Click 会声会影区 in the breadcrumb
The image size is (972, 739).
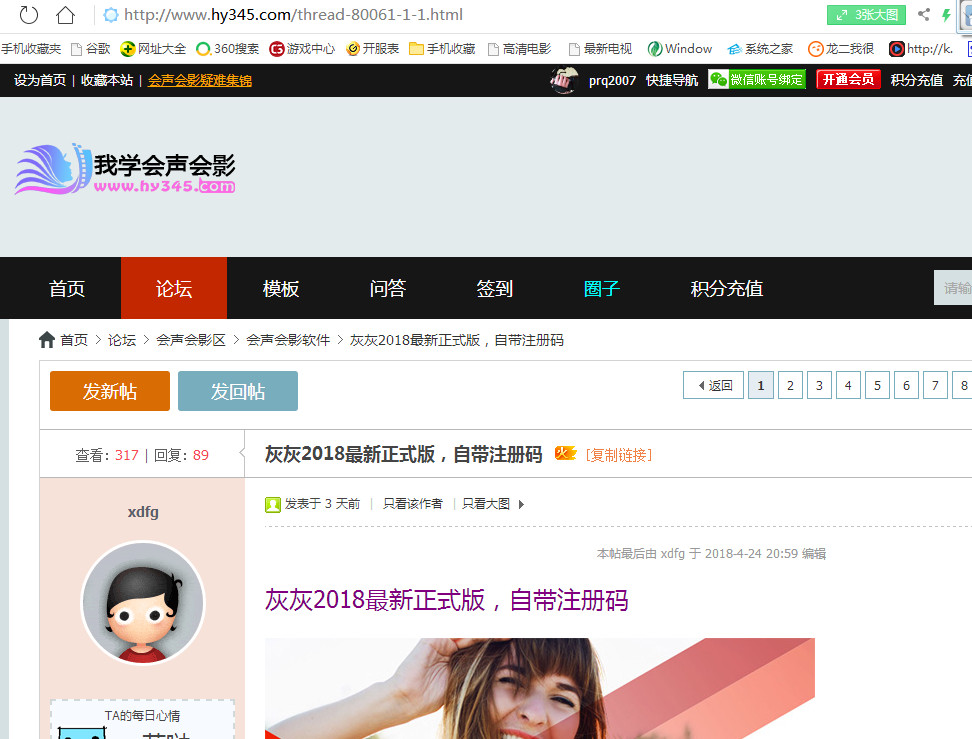pos(191,340)
